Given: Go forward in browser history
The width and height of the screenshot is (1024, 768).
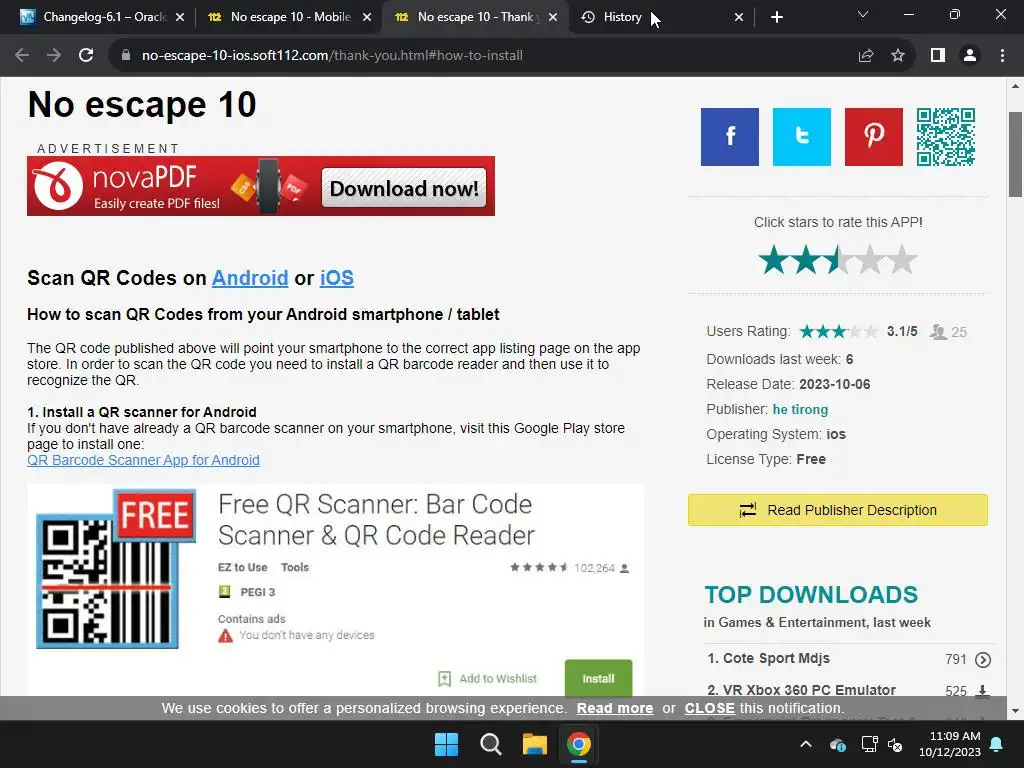Looking at the screenshot, I should coord(54,56).
